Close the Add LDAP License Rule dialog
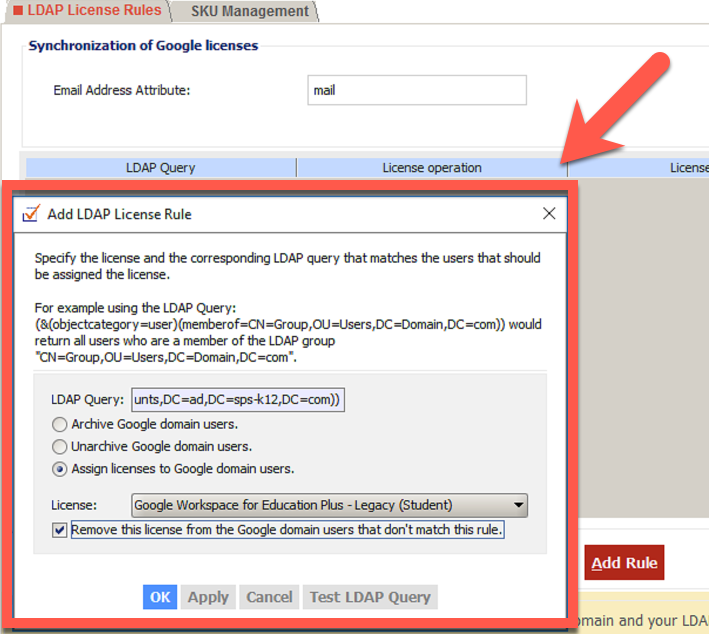710x634 pixels. [548, 213]
